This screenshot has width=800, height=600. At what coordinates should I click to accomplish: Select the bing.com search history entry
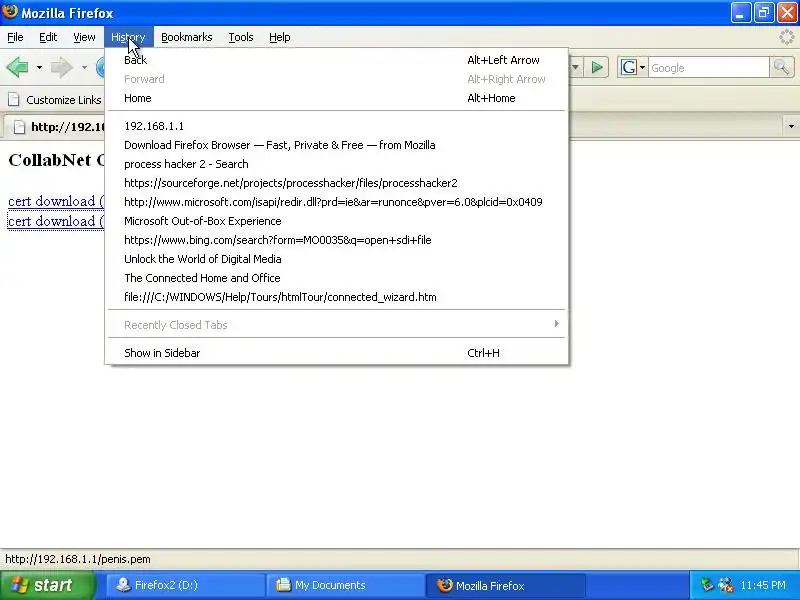coord(337,240)
